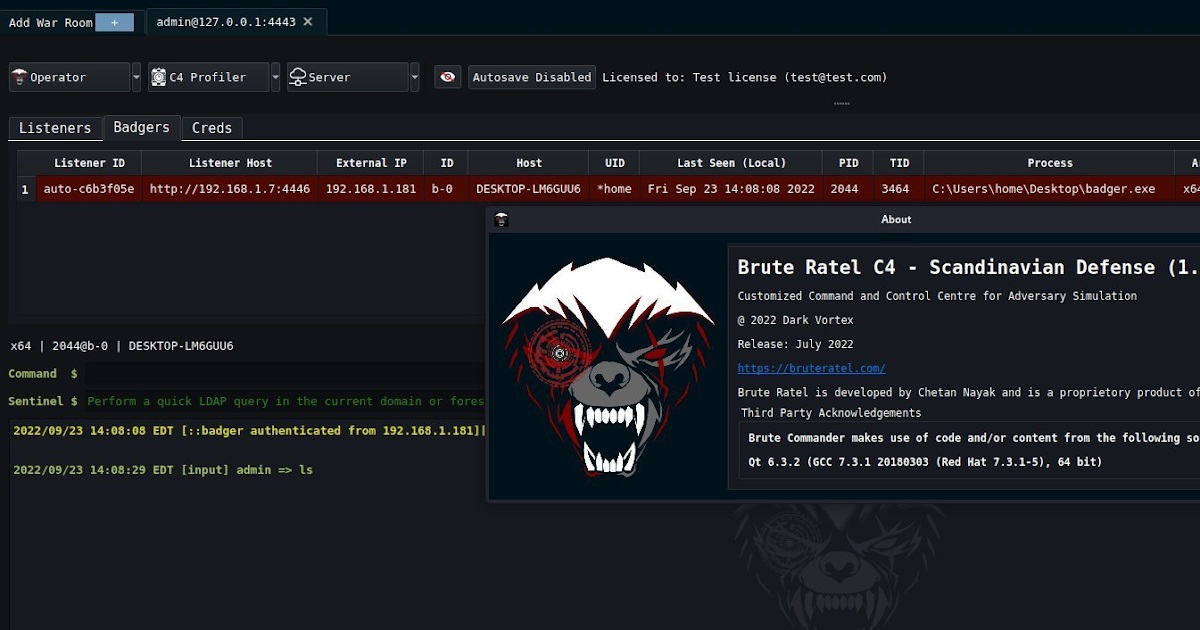Click the Release: July 2022 text
The height and width of the screenshot is (630, 1200).
795,344
